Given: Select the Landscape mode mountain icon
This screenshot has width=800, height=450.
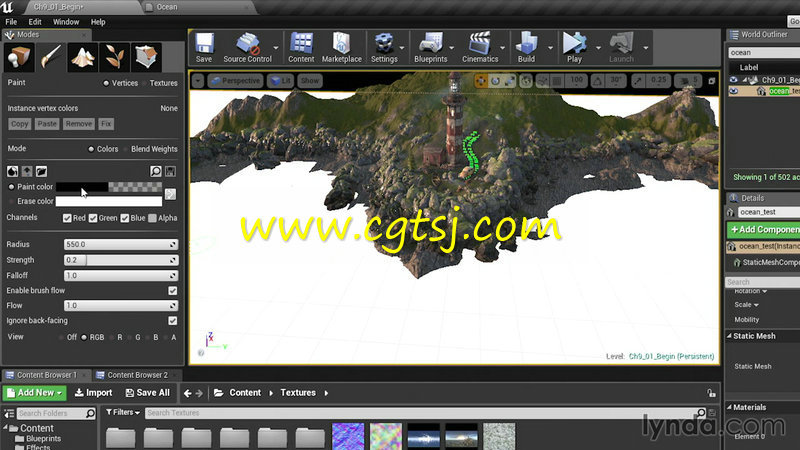Looking at the screenshot, I should coord(83,57).
